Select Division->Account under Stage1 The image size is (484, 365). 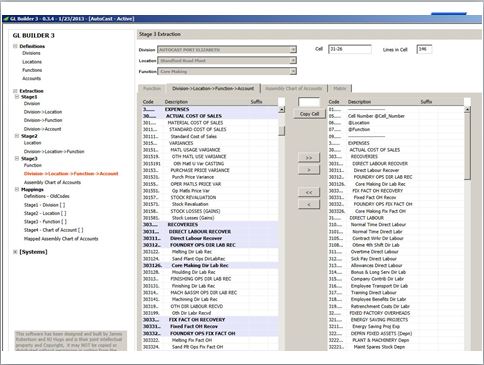[42, 129]
